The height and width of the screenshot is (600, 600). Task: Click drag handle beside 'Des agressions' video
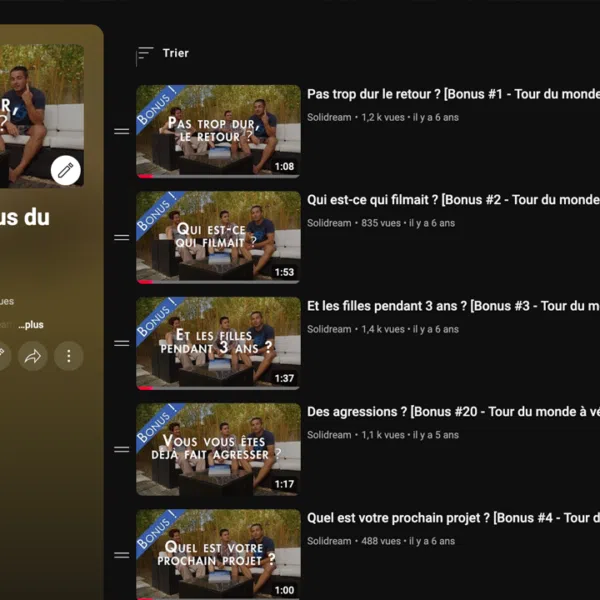point(122,450)
